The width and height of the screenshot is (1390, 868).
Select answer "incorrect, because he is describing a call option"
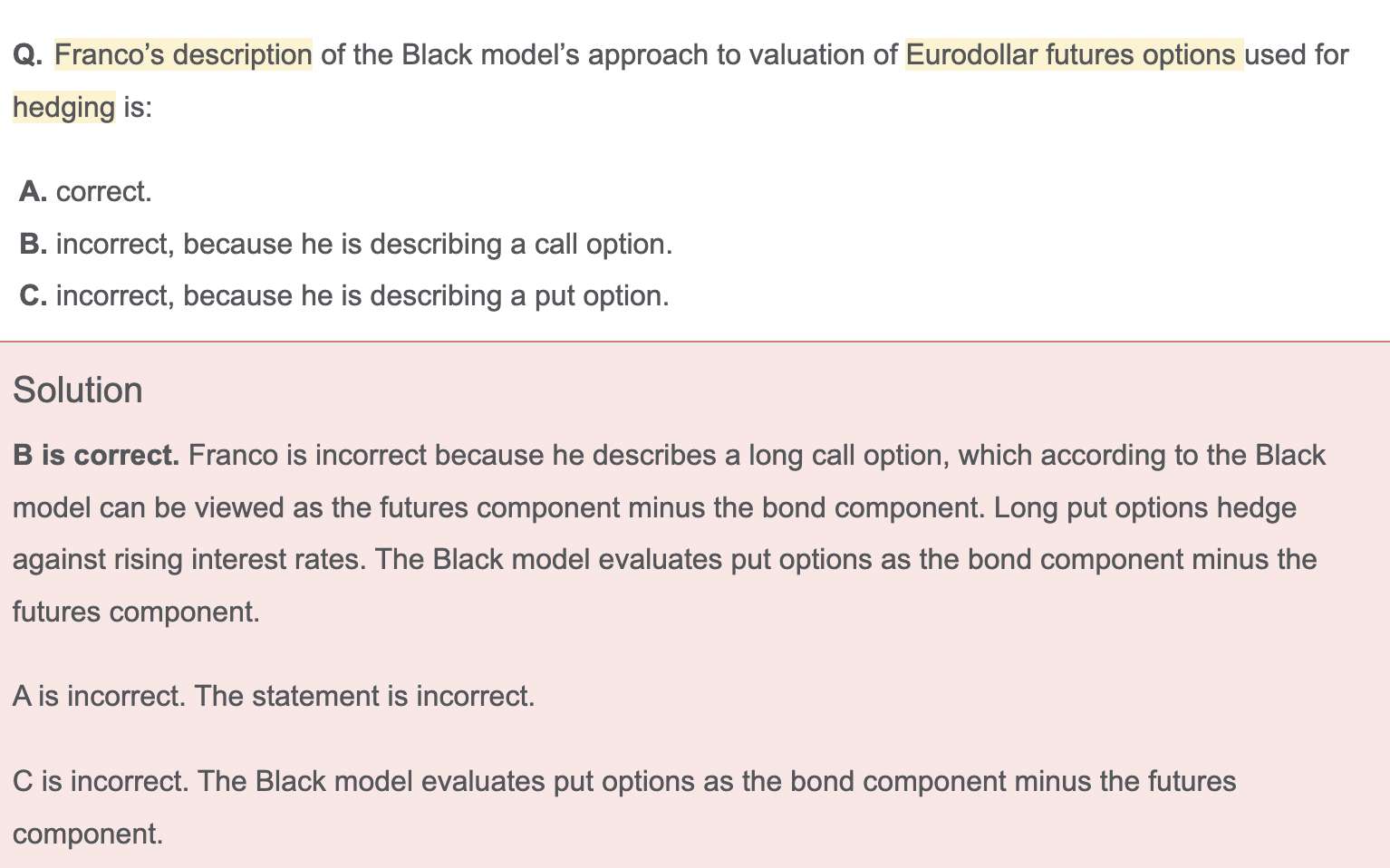pos(364,245)
